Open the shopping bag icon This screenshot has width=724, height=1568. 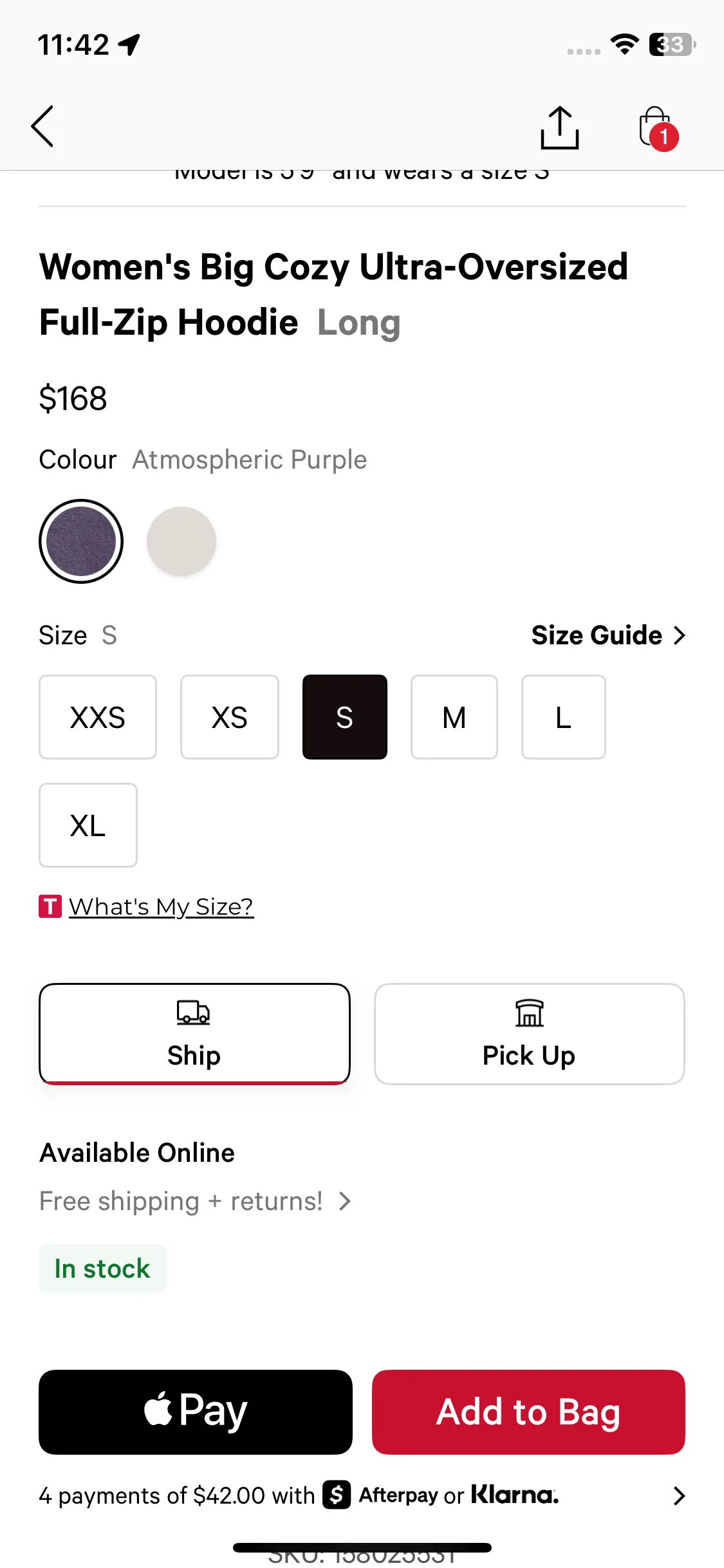[656, 127]
